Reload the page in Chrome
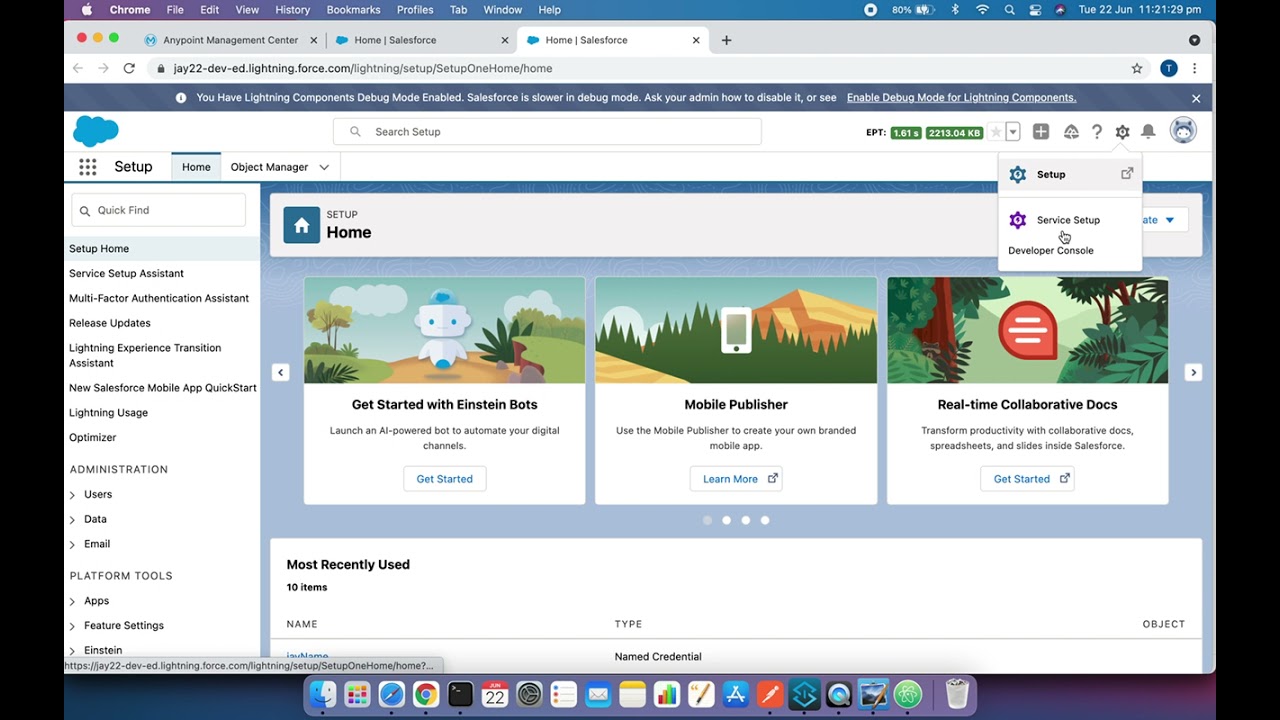 [x=129, y=68]
